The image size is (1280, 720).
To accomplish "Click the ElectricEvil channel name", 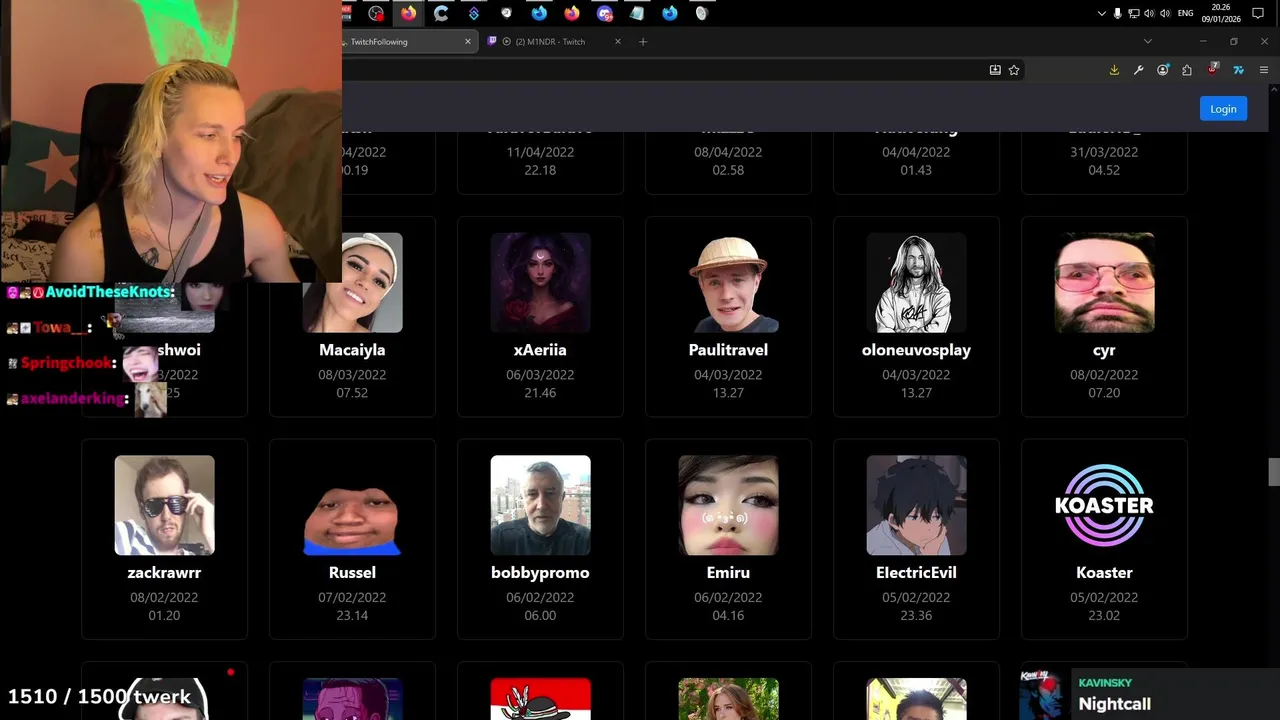I will (x=916, y=573).
